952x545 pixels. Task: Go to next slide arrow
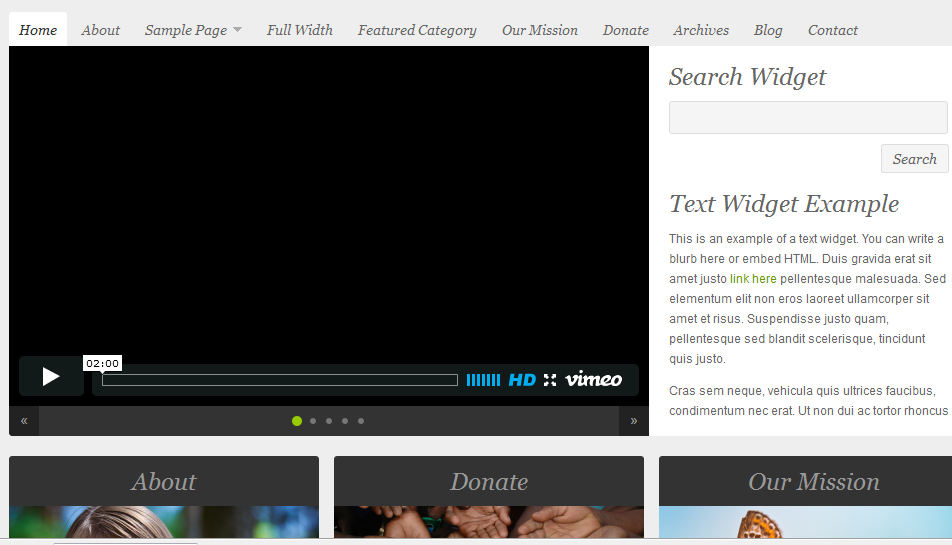[x=634, y=421]
